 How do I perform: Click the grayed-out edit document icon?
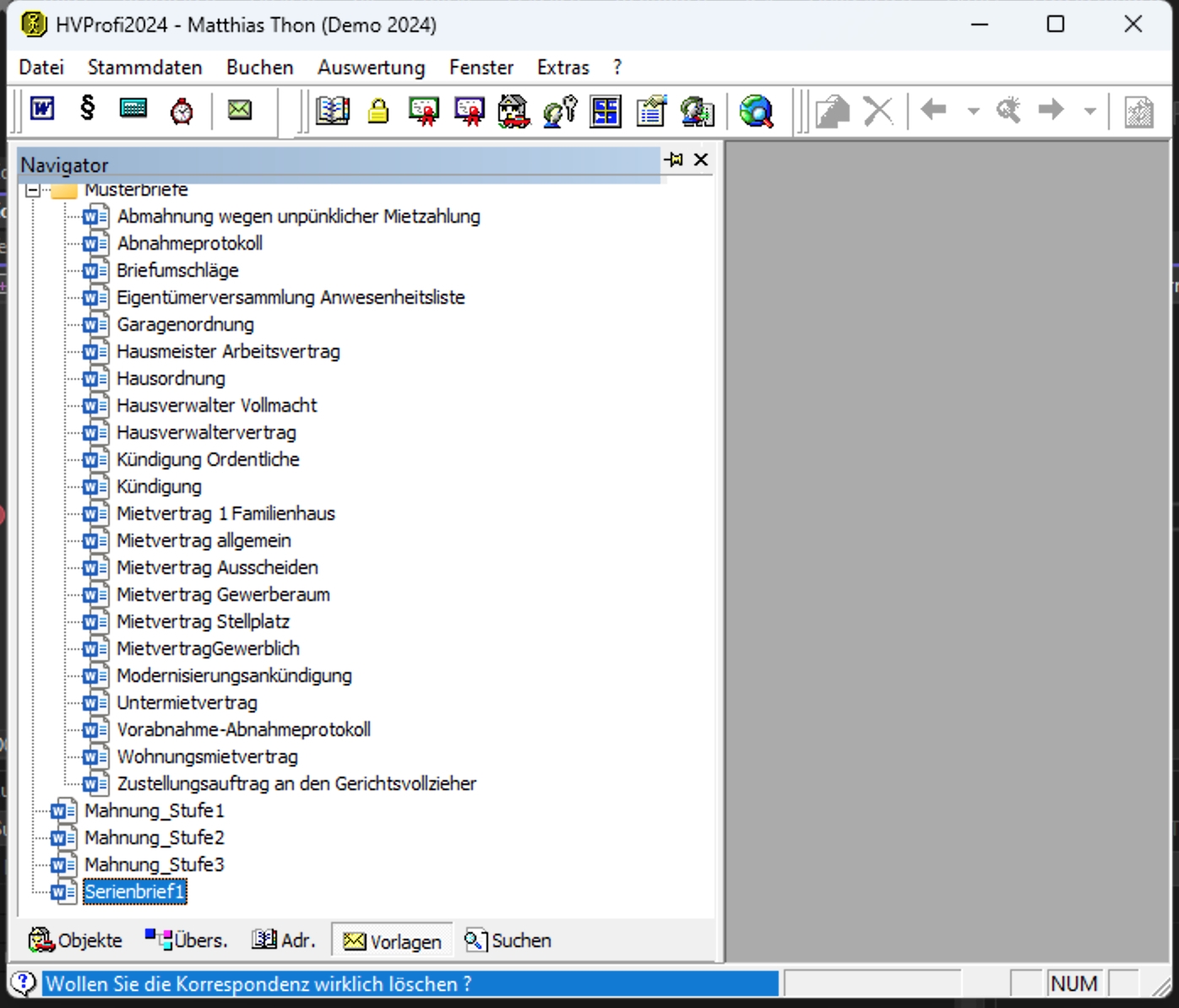(833, 111)
